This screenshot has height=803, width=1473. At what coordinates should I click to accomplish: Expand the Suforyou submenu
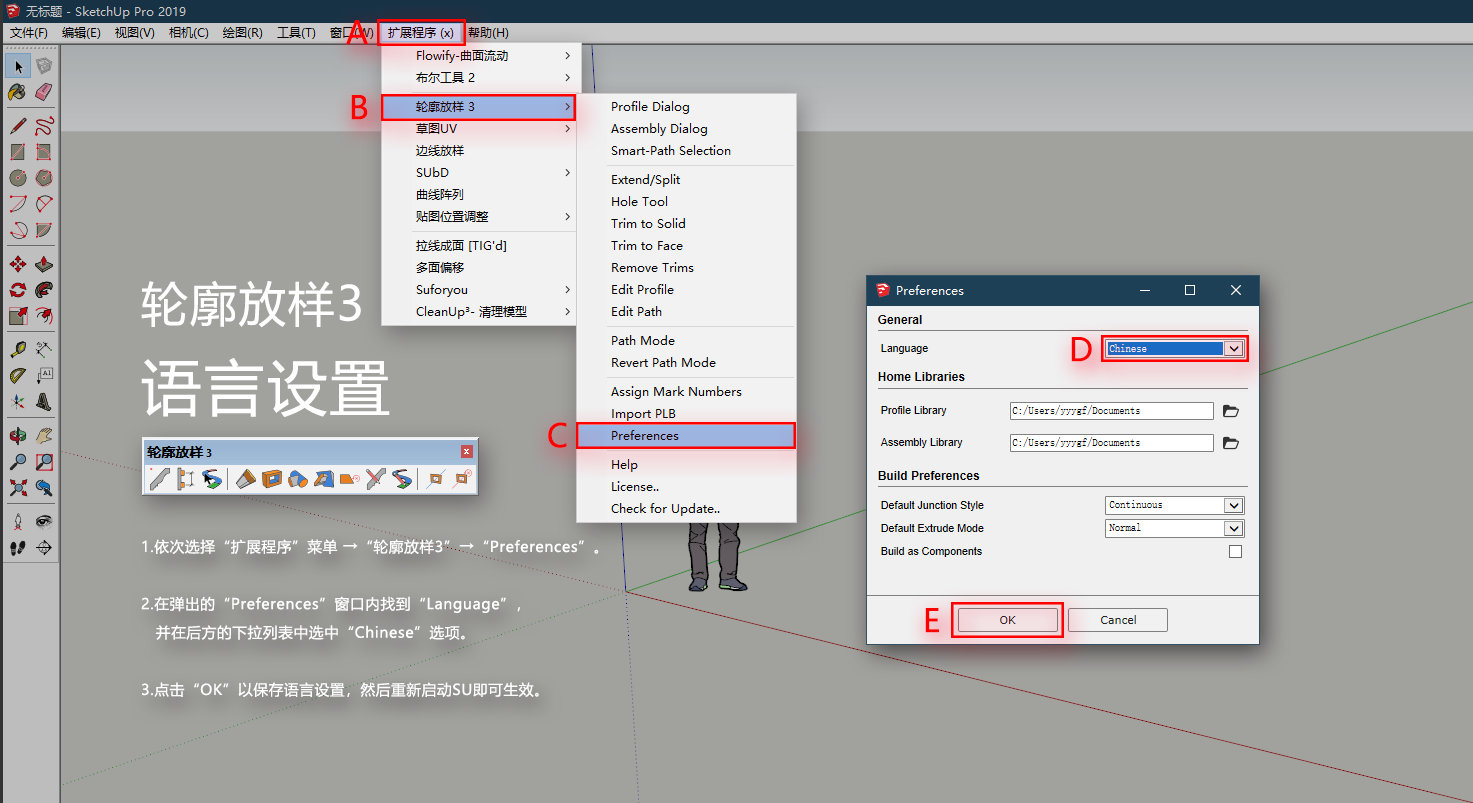coord(479,290)
